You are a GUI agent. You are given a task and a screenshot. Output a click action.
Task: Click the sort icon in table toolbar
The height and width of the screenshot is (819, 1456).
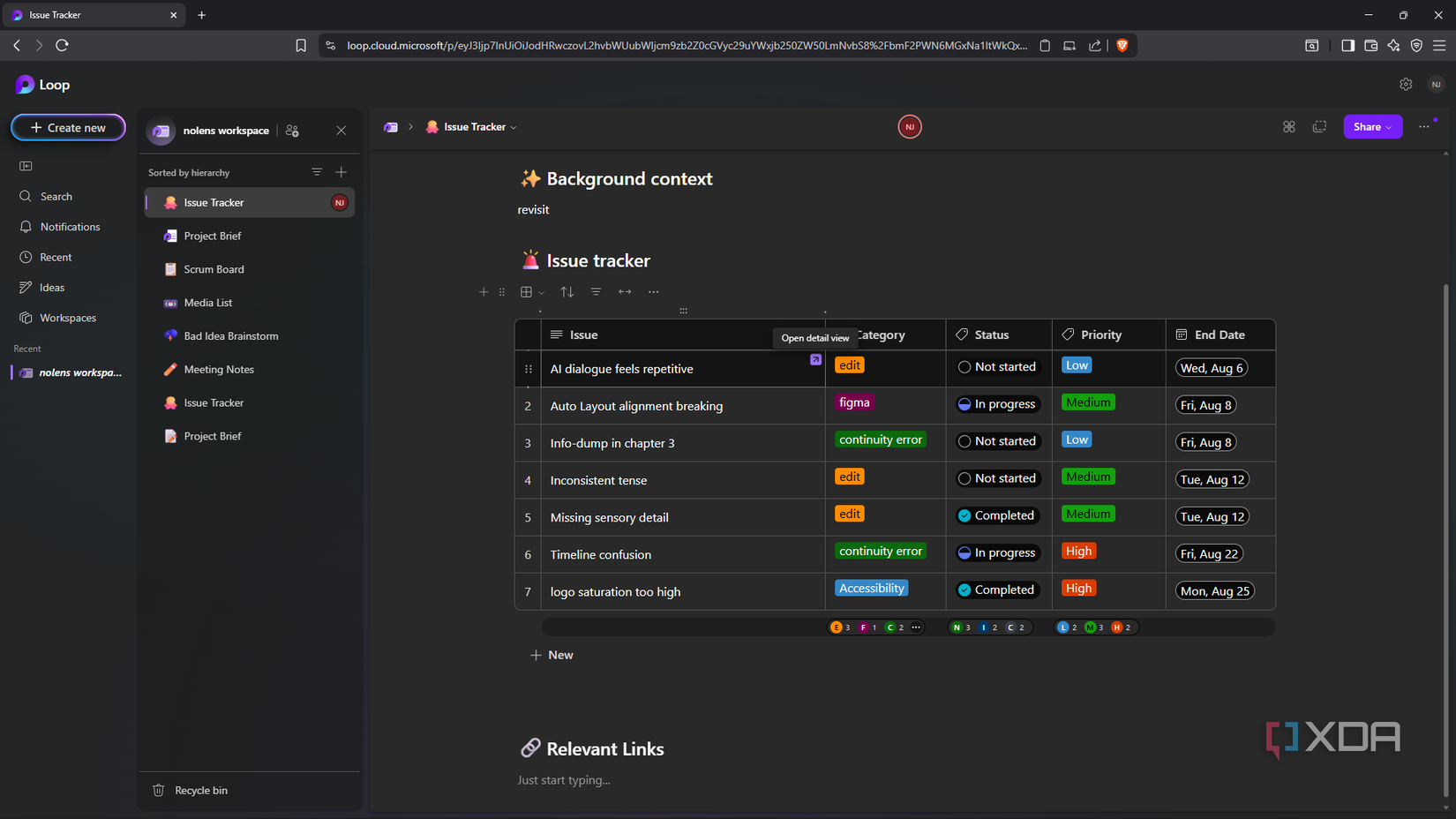(x=567, y=292)
